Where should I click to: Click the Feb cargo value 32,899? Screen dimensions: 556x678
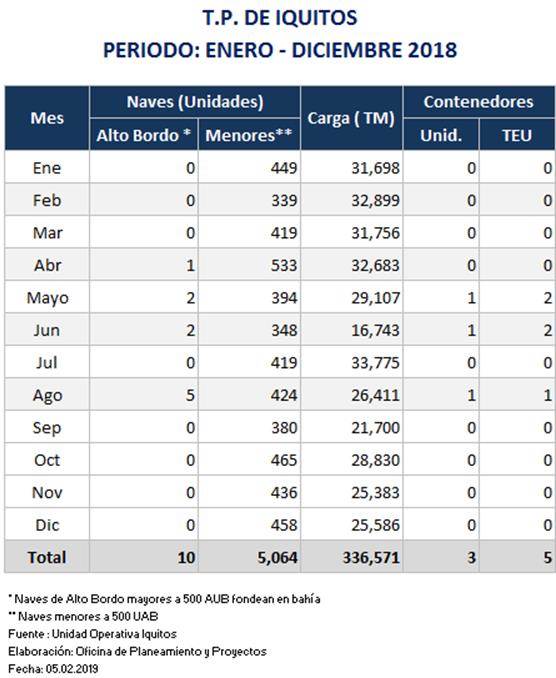[375, 200]
